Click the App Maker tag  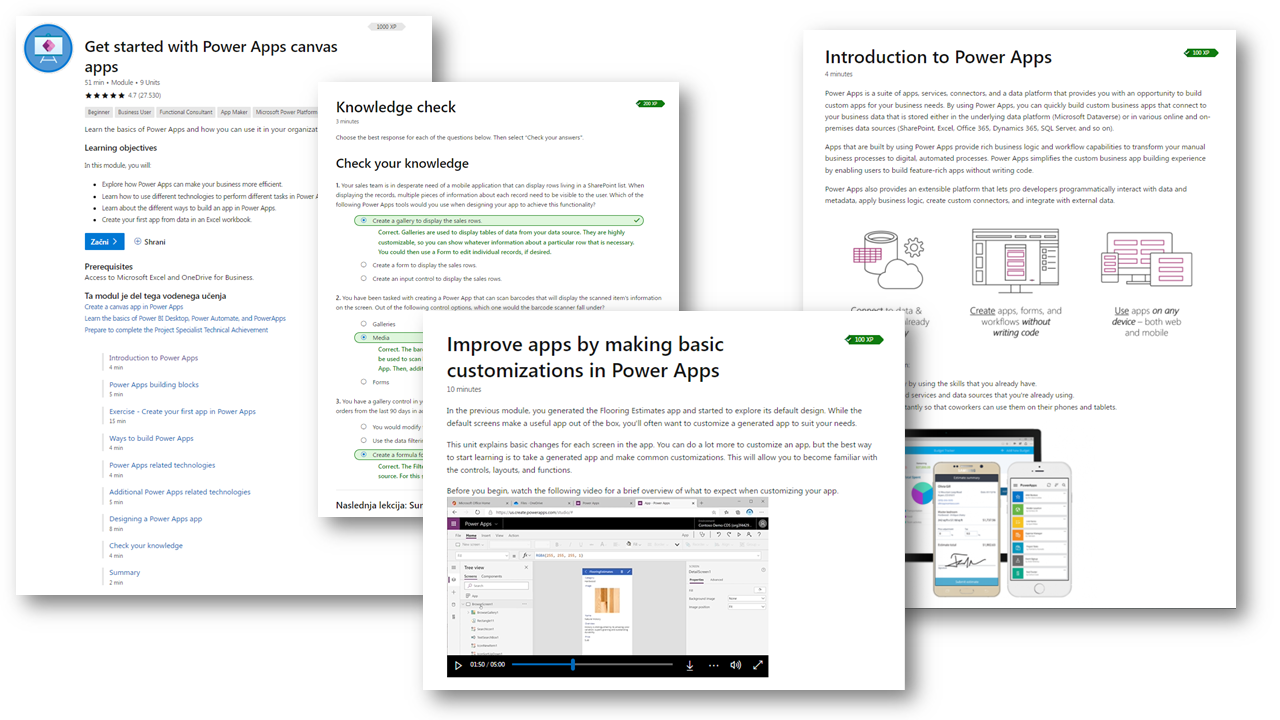click(x=234, y=113)
